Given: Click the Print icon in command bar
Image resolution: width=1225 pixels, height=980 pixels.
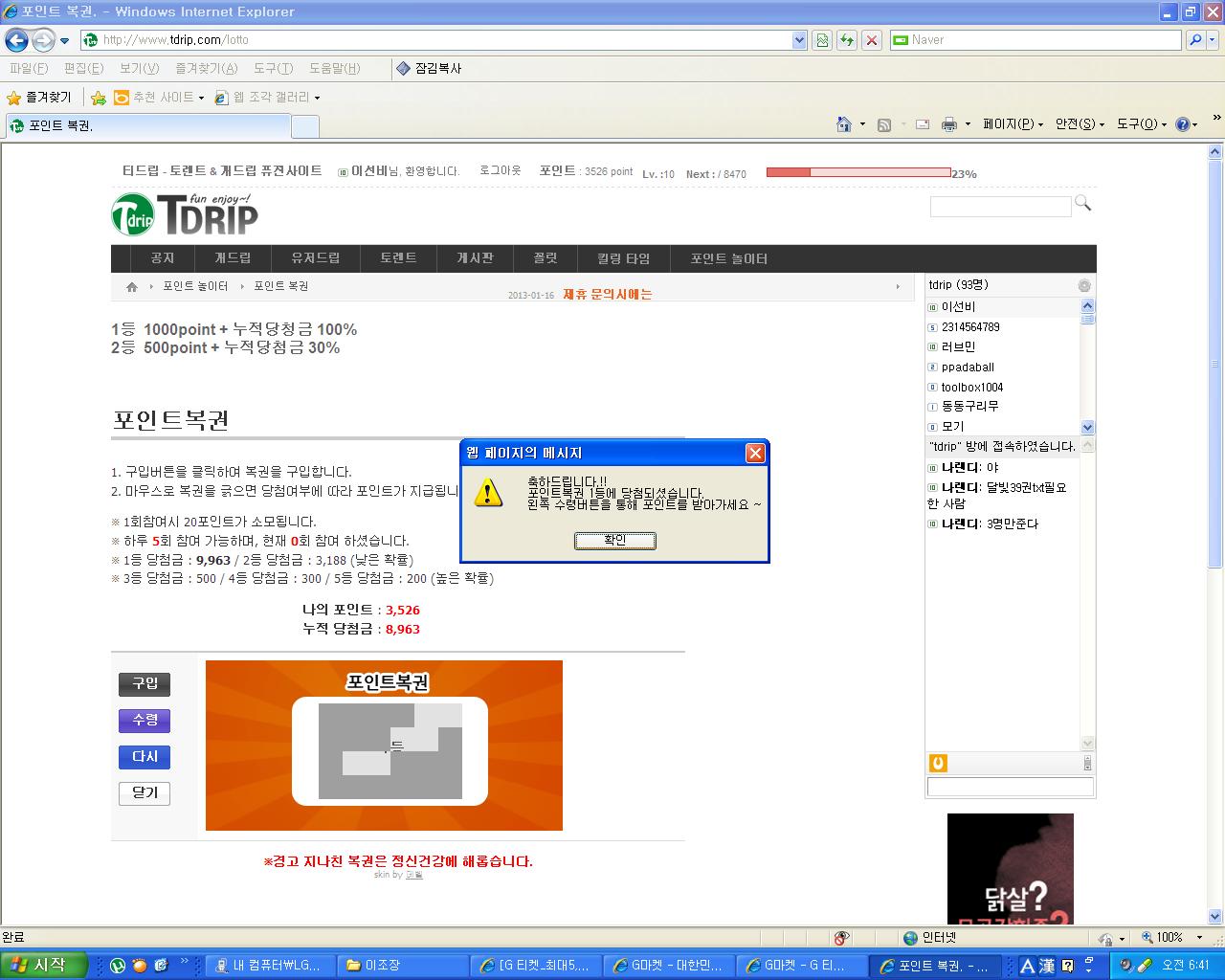Looking at the screenshot, I should coord(948,124).
